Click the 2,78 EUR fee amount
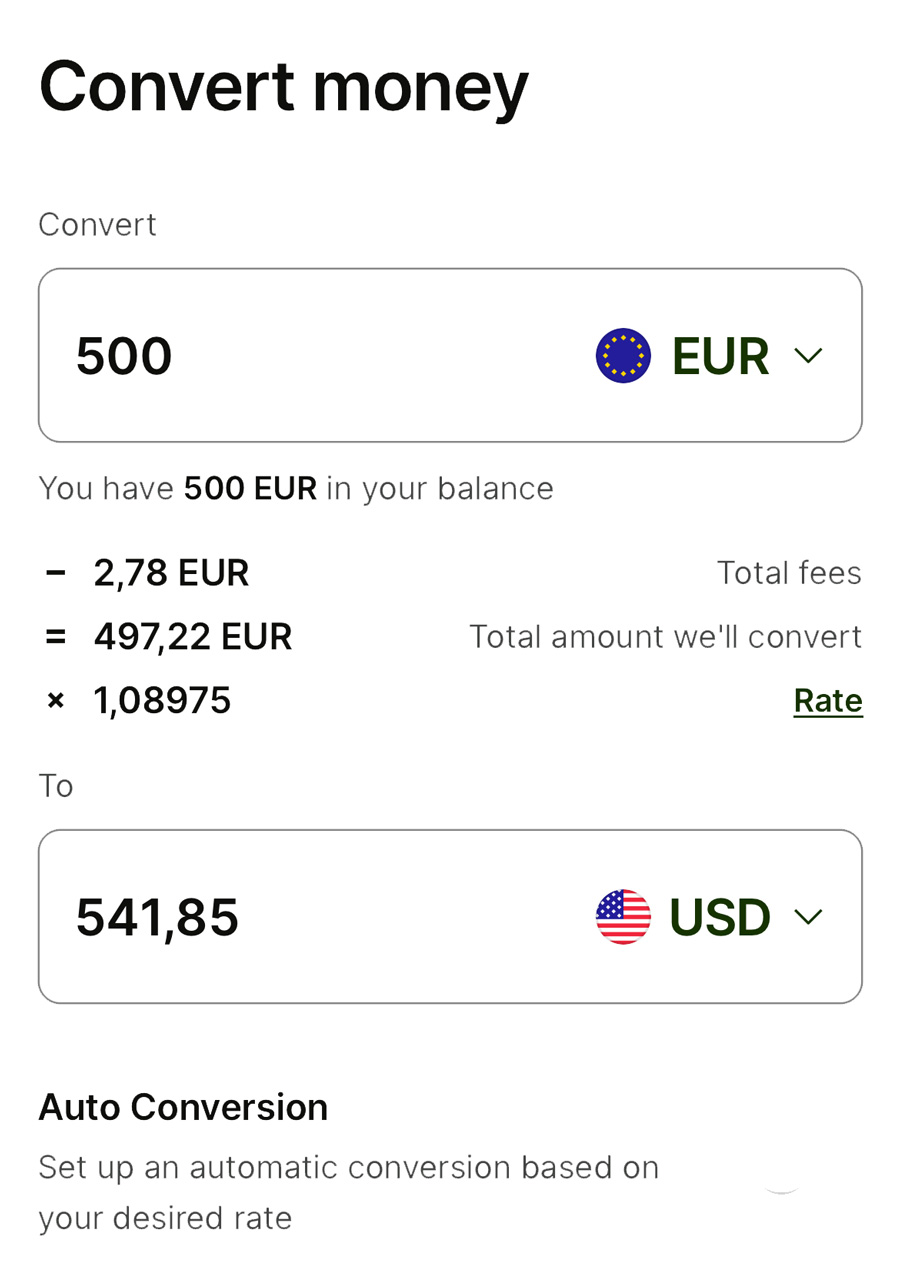 (171, 573)
